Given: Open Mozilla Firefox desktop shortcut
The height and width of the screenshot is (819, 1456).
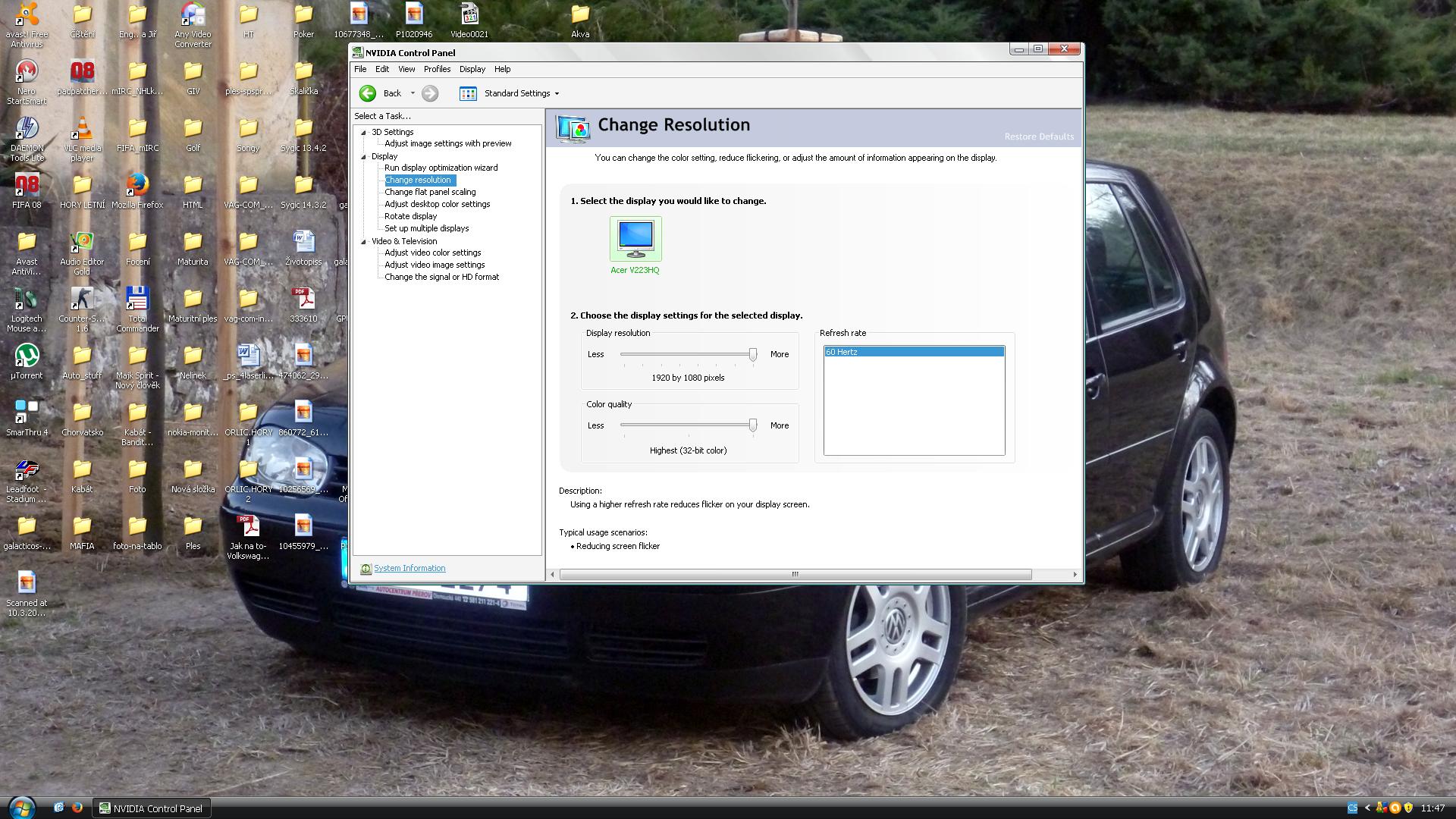Looking at the screenshot, I should coord(137,184).
